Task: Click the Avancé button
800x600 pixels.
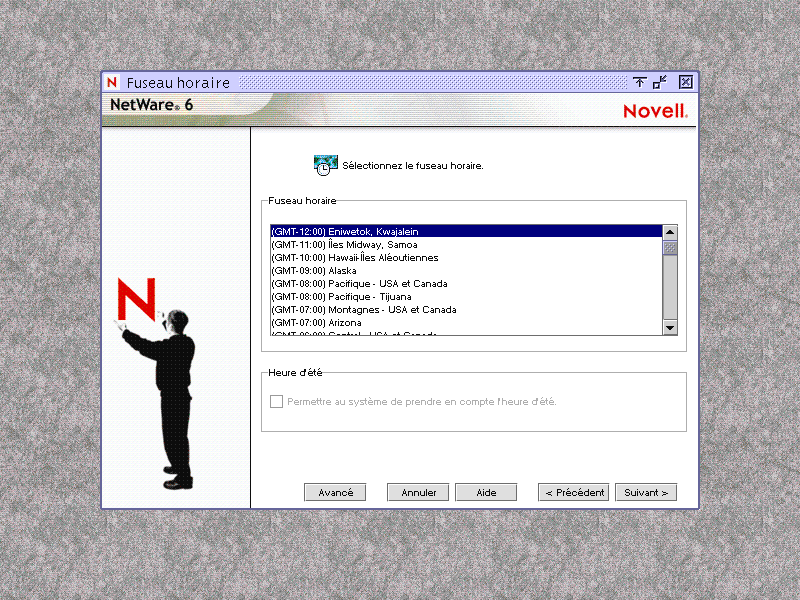Action: pyautogui.click(x=335, y=492)
